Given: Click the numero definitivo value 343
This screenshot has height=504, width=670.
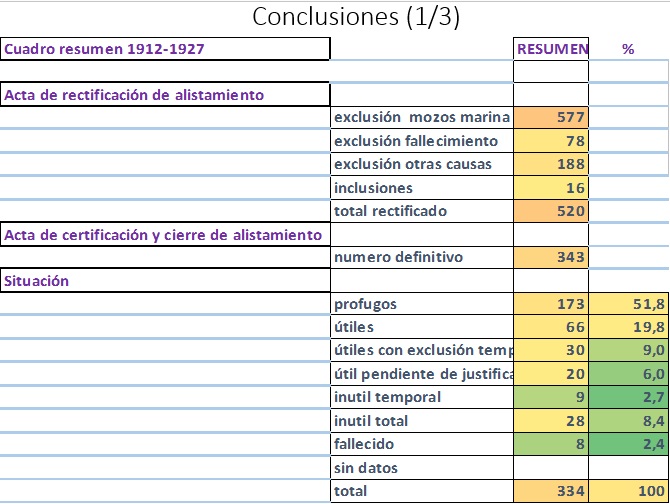Looking at the screenshot, I should (551, 258).
